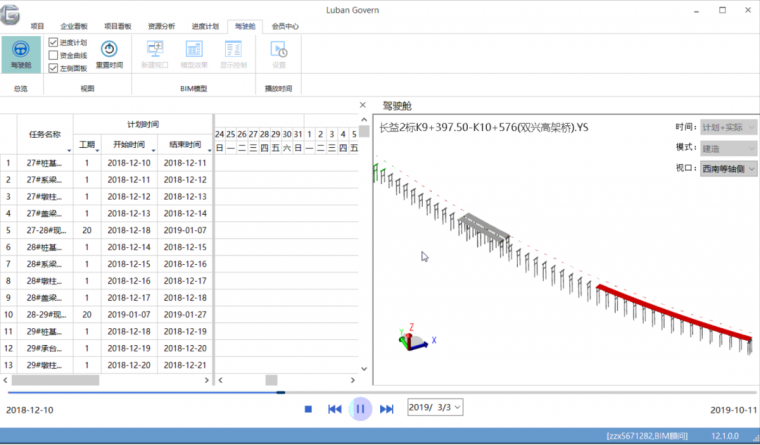The width and height of the screenshot is (760, 445).
Task: Open the 模型效果 model effects icon
Action: (x=194, y=52)
